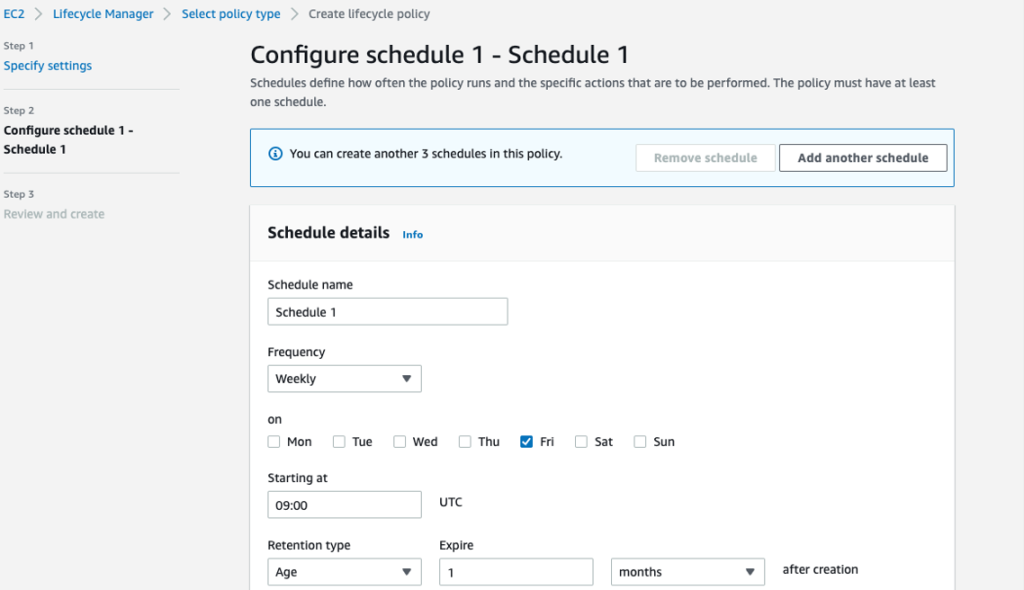The width and height of the screenshot is (1024, 590).
Task: Click the info icon in the schedules banner
Action: [275, 152]
